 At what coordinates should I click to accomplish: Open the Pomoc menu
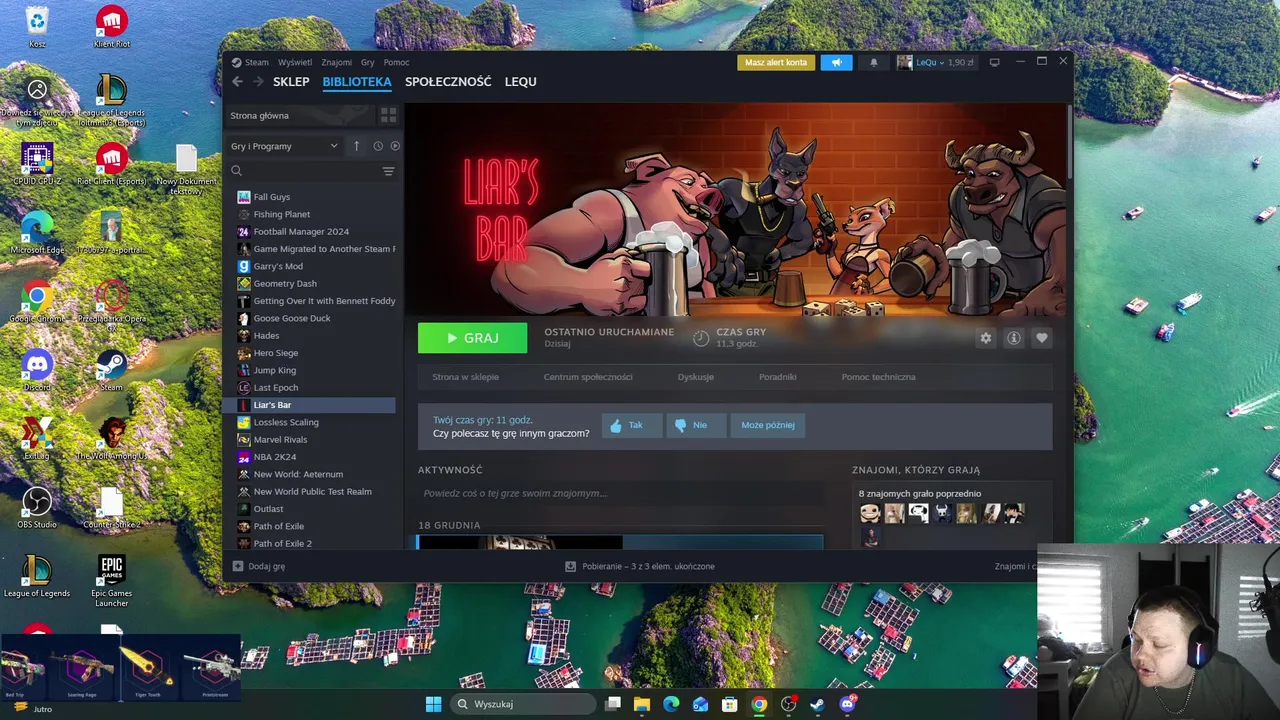[x=396, y=62]
